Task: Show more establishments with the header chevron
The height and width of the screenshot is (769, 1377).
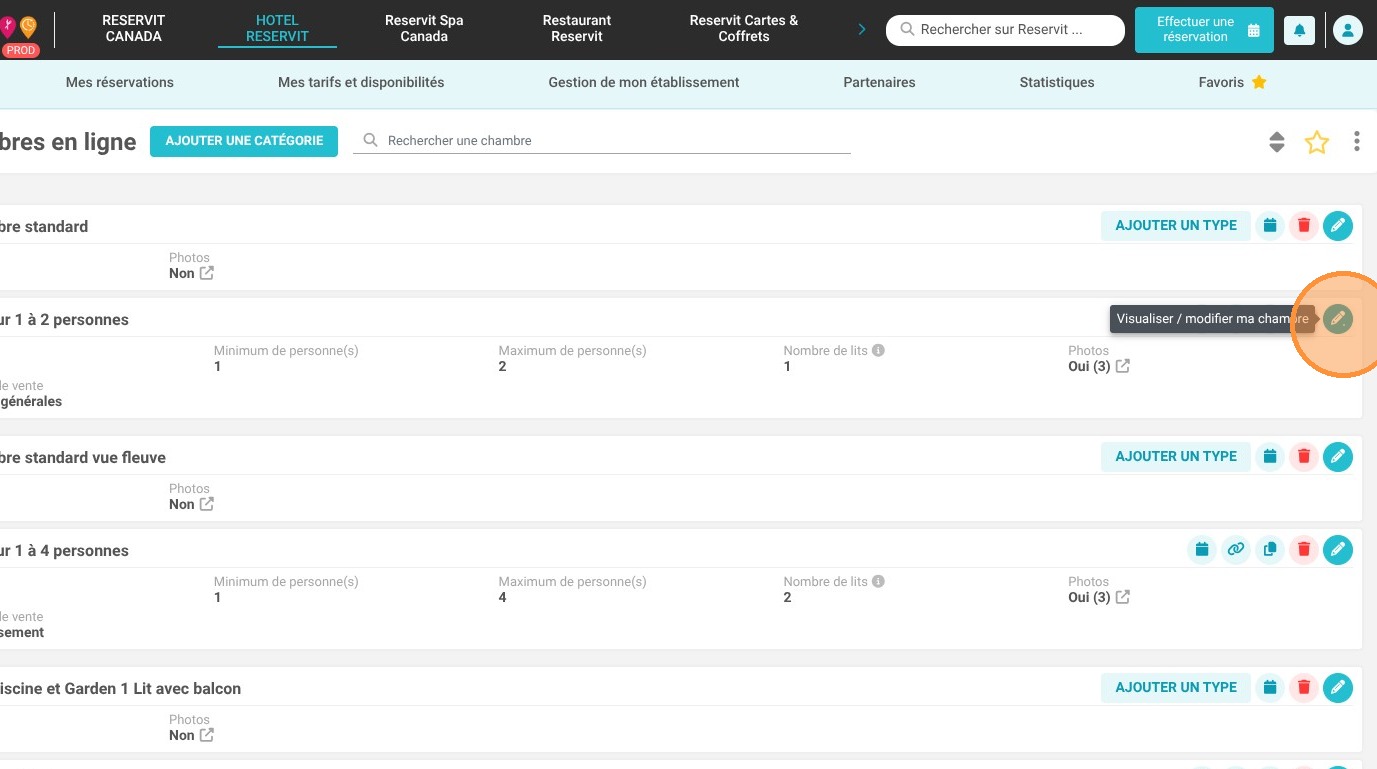Action: point(862,30)
